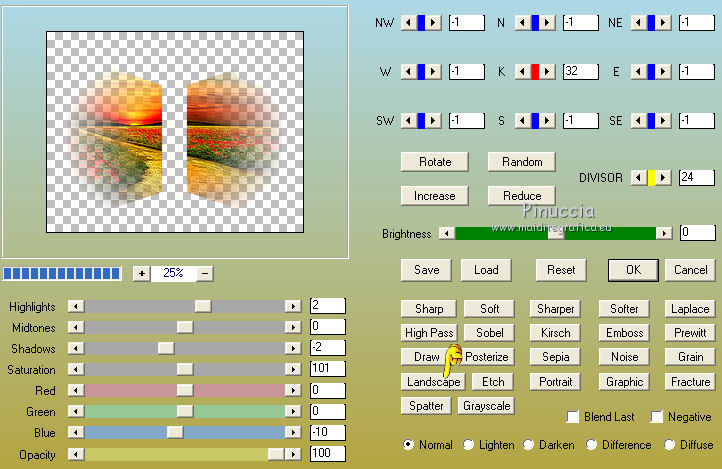Screen dimensions: 722x469
Task: Apply the Sharp preset
Action: 429,308
